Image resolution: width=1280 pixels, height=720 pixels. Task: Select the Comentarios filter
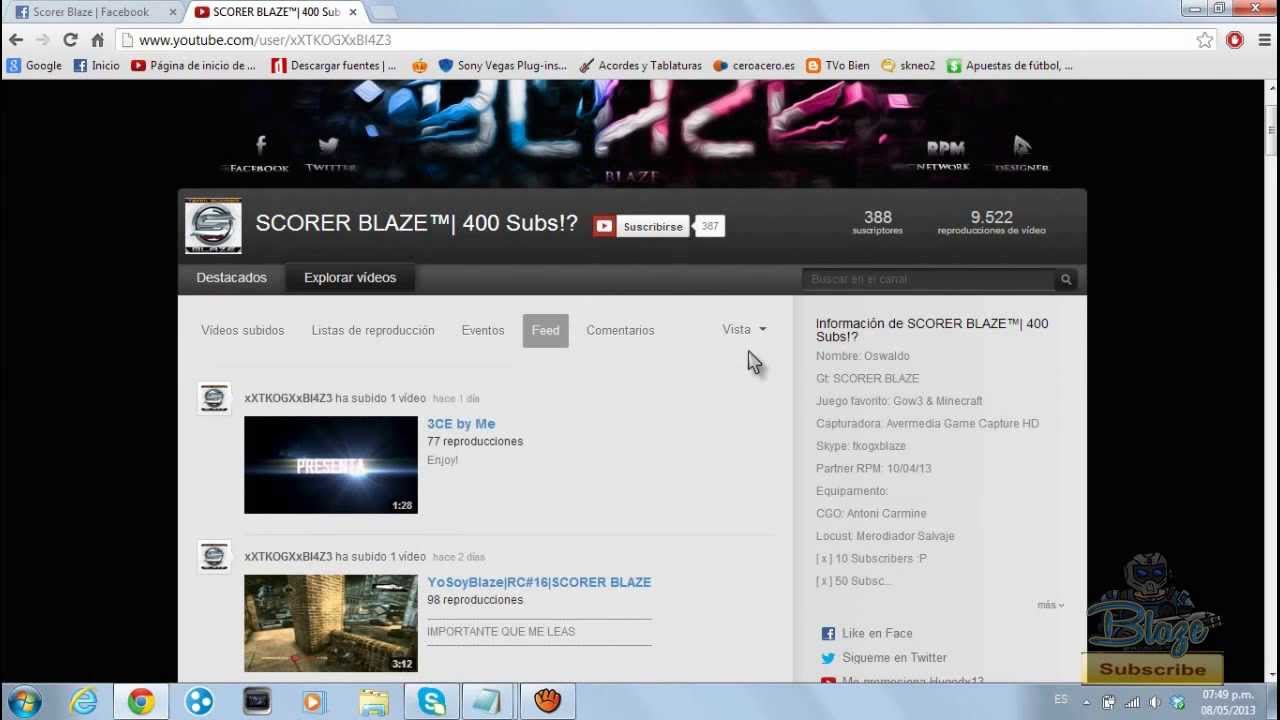pos(620,330)
